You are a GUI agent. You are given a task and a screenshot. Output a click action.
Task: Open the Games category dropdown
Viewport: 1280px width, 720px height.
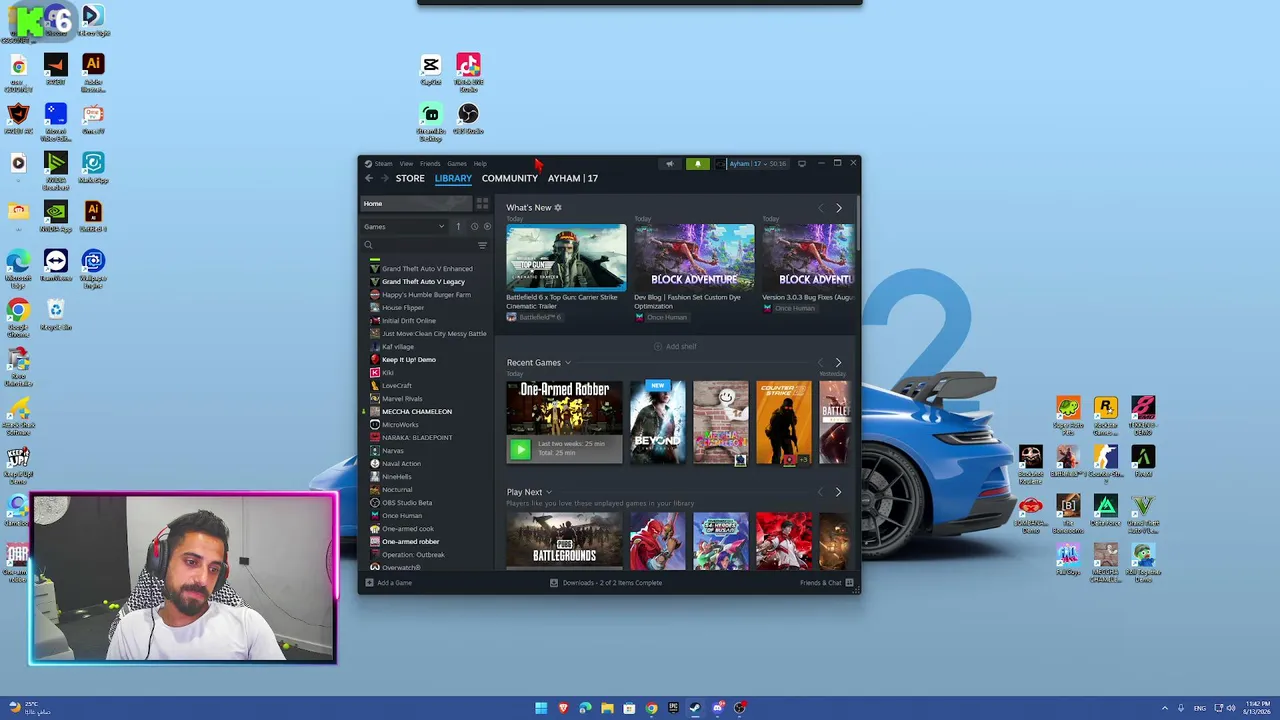point(404,227)
